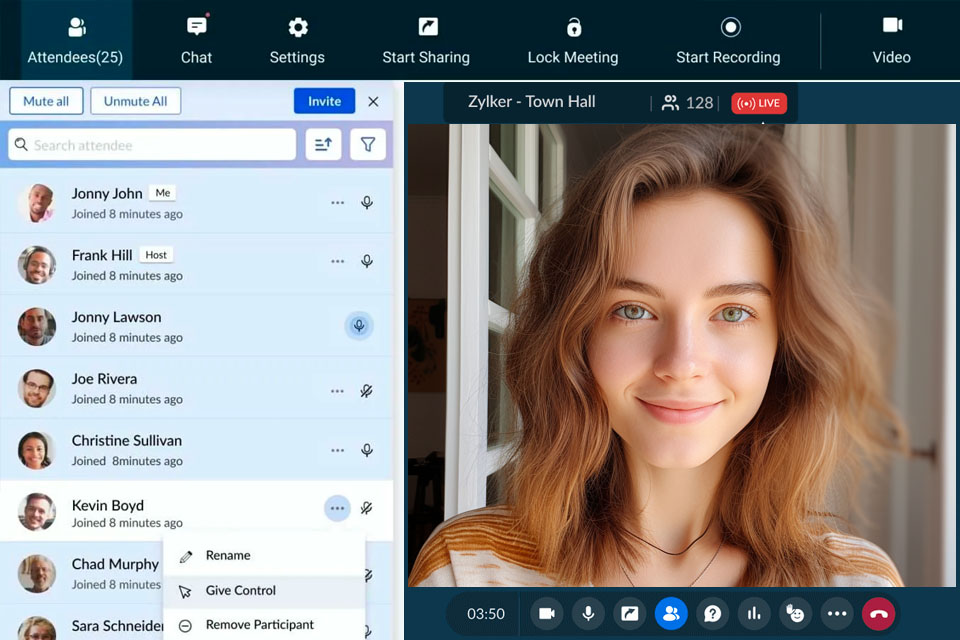The width and height of the screenshot is (960, 640).
Task: Click the blue Invite button
Action: point(324,101)
